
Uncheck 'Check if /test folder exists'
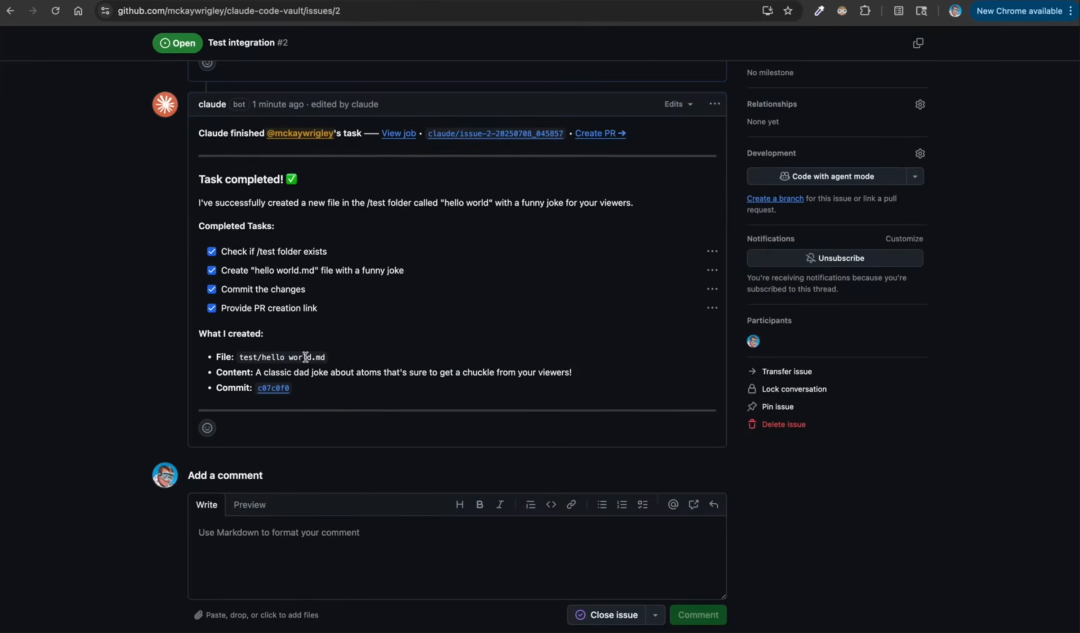211,251
